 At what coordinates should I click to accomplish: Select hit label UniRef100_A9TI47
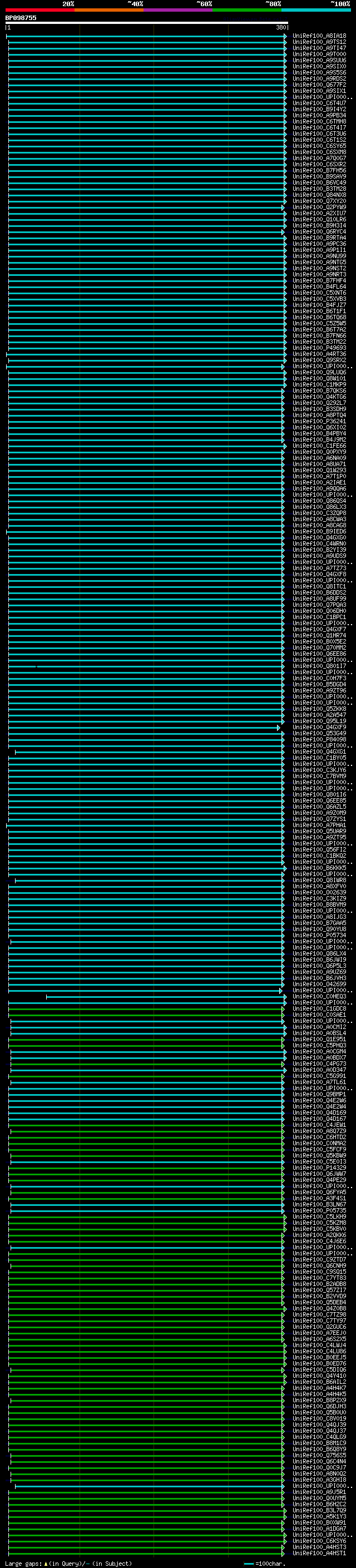[319, 48]
